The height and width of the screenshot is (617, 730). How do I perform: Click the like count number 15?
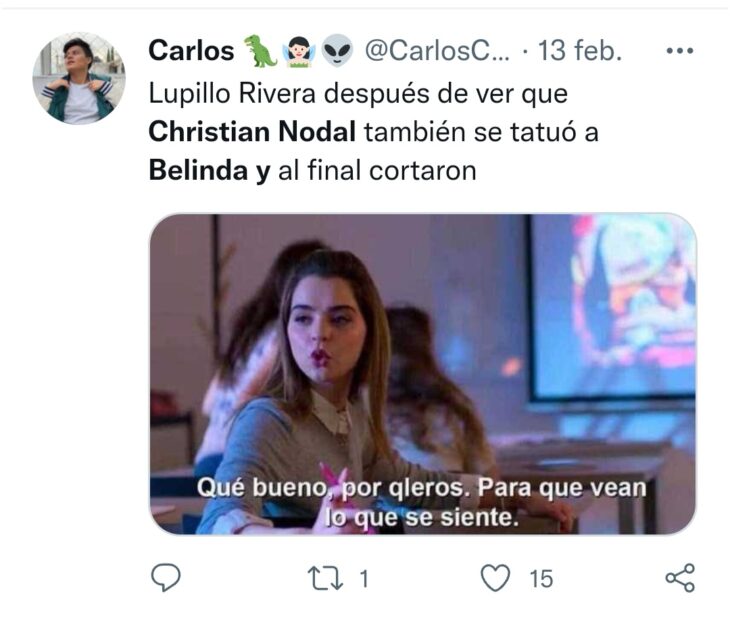click(541, 579)
